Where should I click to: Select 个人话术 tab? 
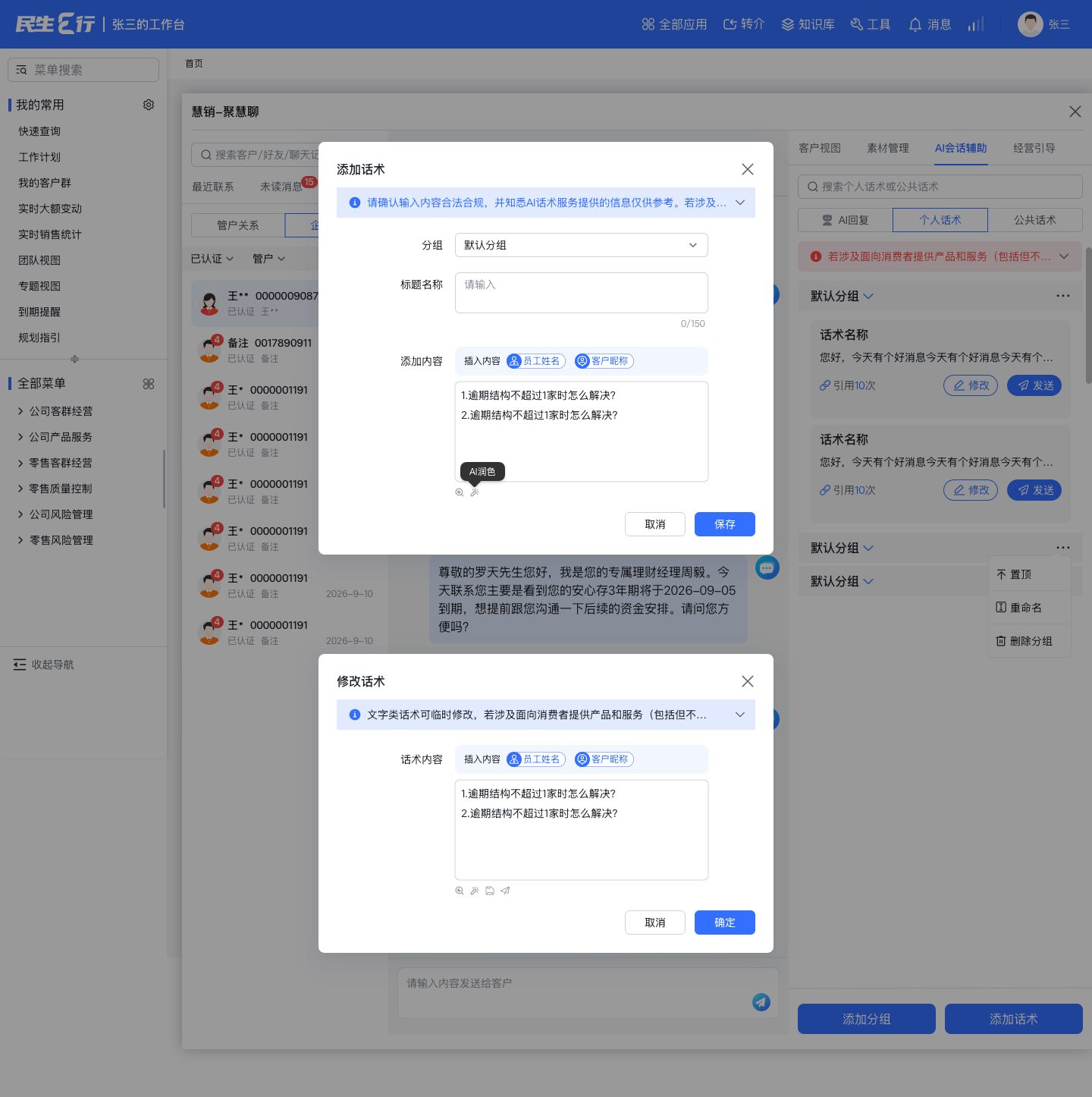click(x=940, y=220)
